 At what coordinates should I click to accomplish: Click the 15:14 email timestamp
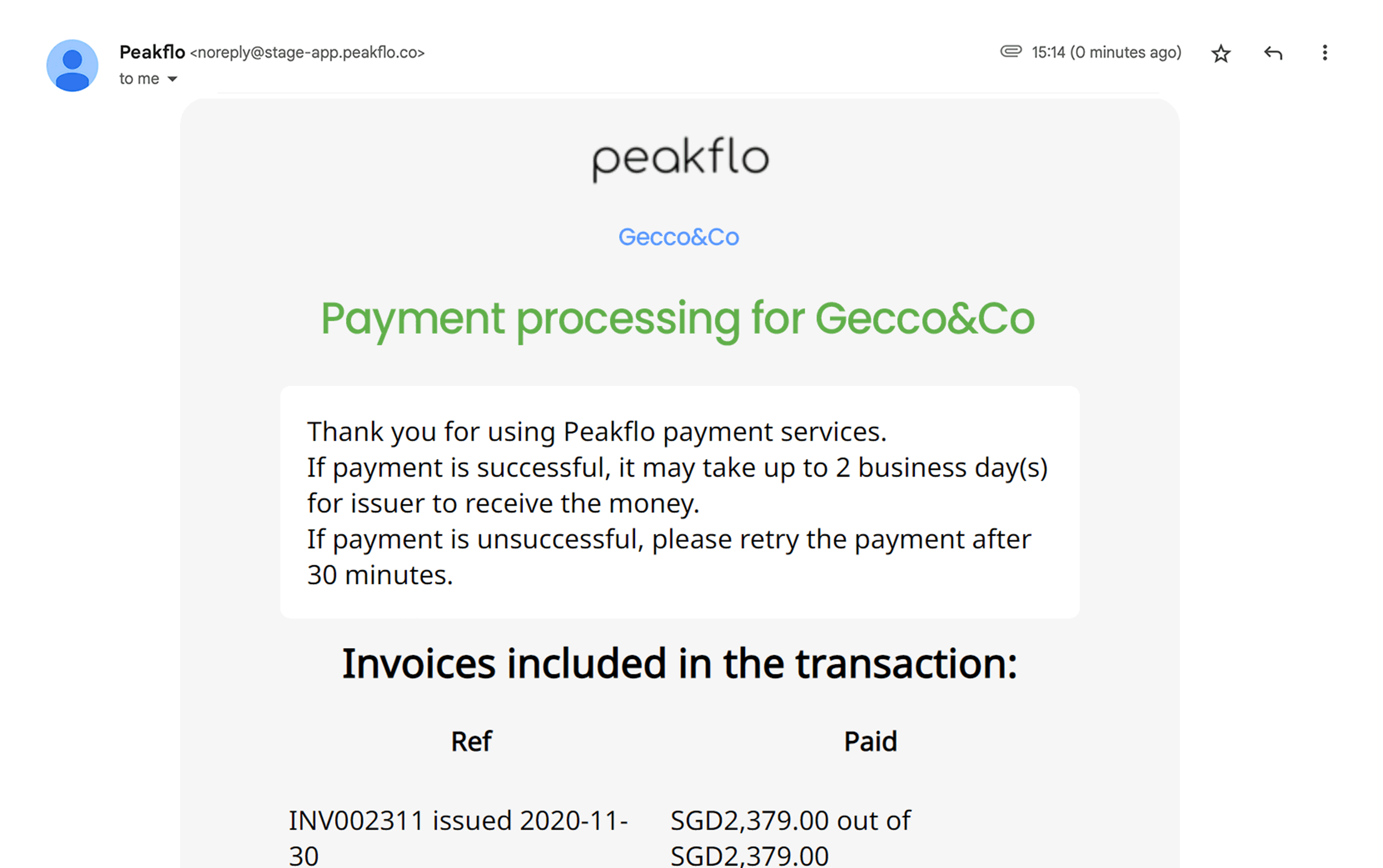[x=1106, y=53]
